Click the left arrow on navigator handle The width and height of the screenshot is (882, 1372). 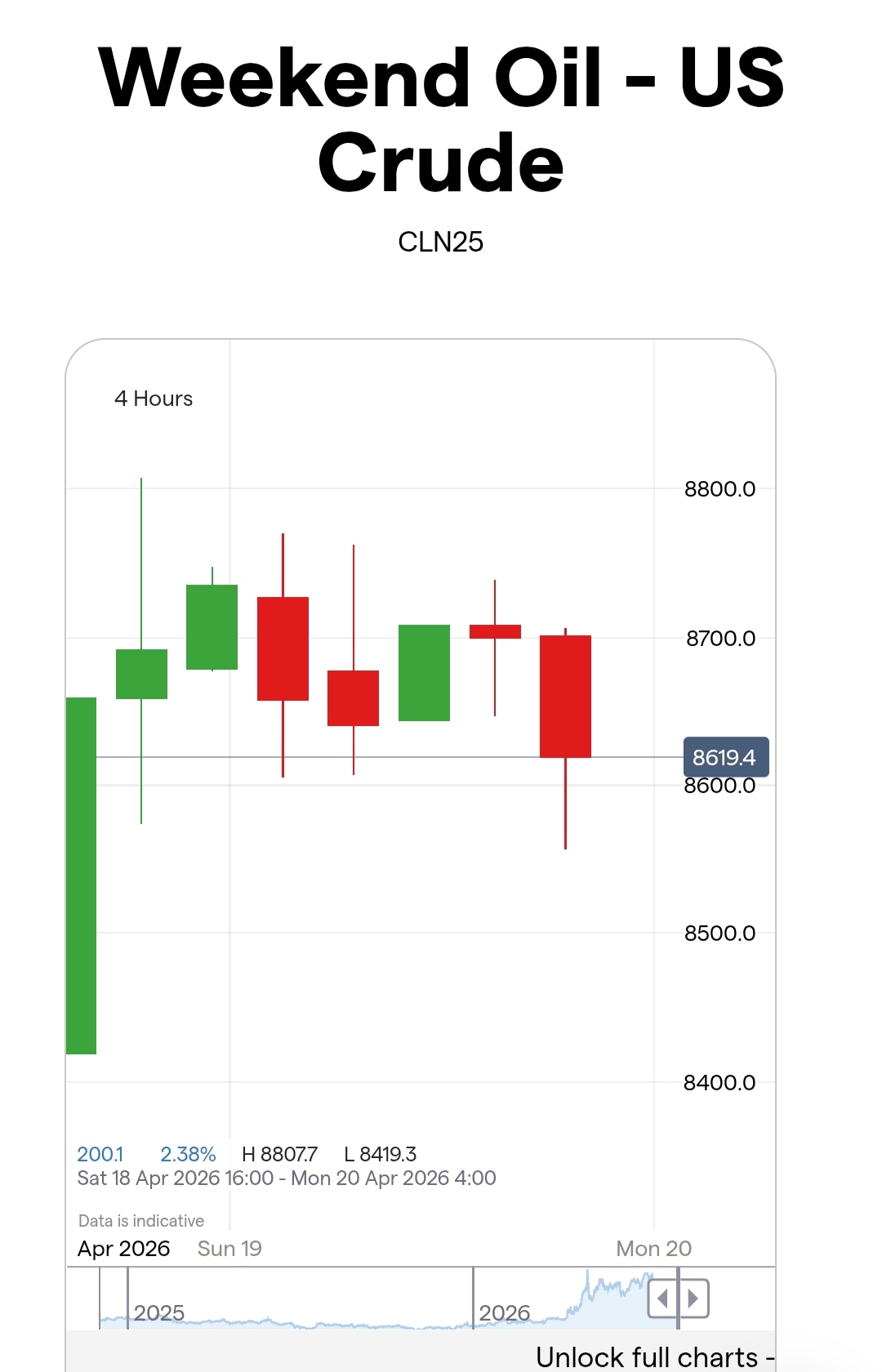point(663,1298)
